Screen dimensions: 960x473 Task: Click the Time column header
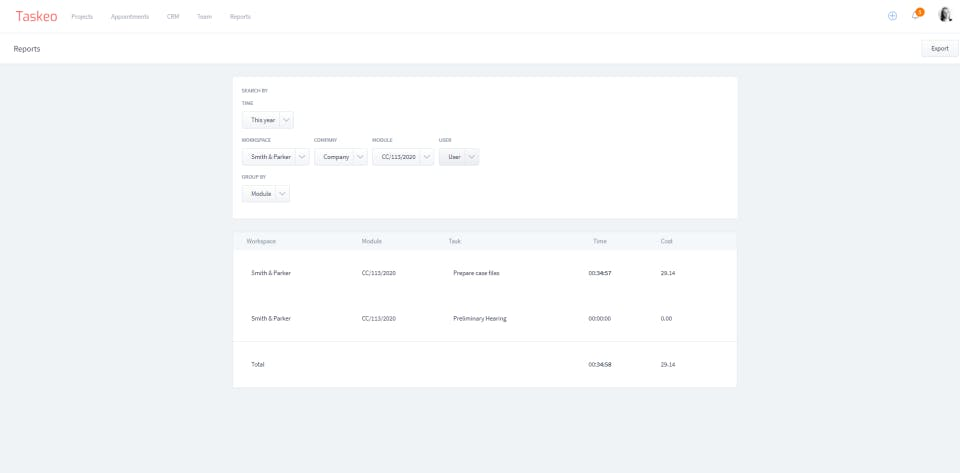point(600,241)
